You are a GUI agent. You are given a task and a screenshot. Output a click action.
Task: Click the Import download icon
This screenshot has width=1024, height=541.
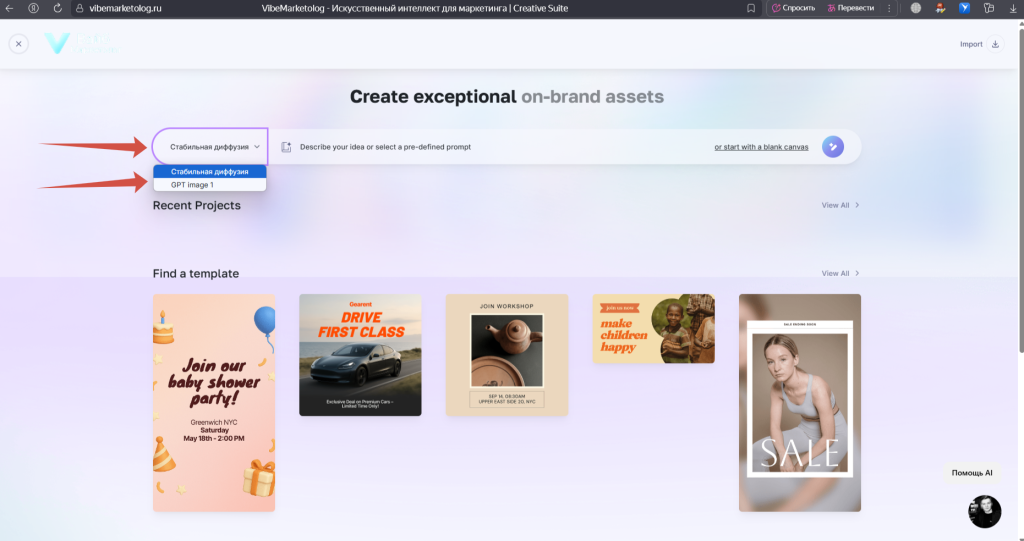coord(995,44)
